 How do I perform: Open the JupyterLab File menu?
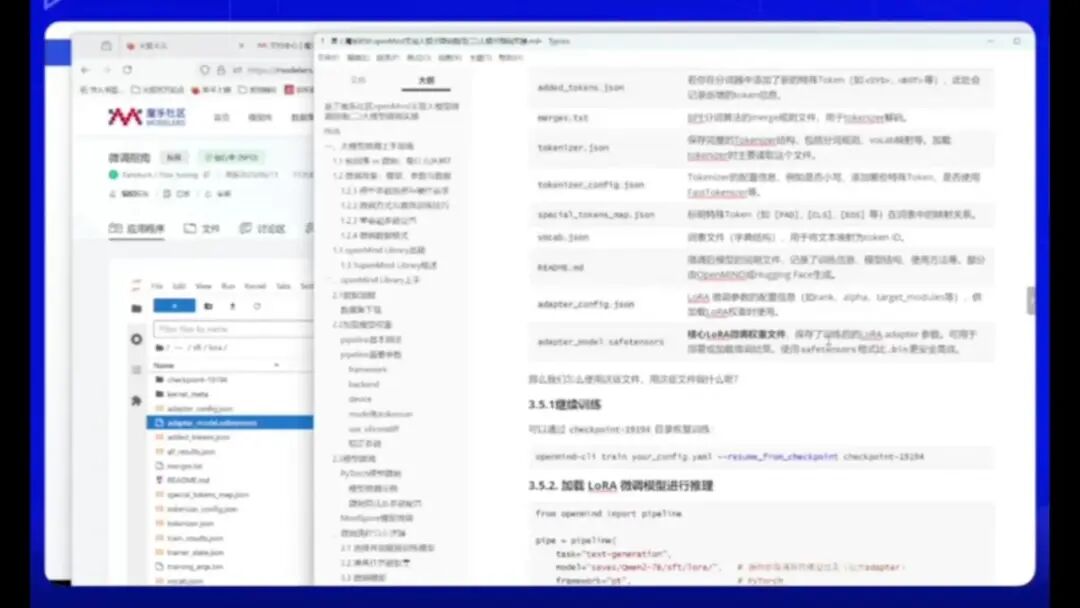[x=157, y=286]
